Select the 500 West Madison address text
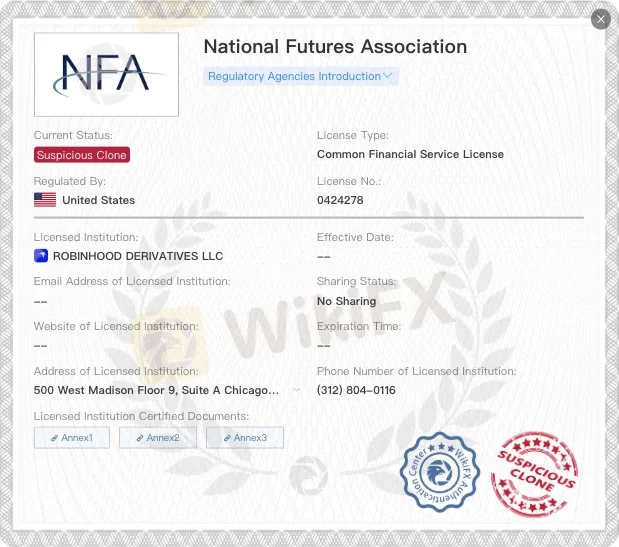This screenshot has height=547, width=619. tap(156, 390)
